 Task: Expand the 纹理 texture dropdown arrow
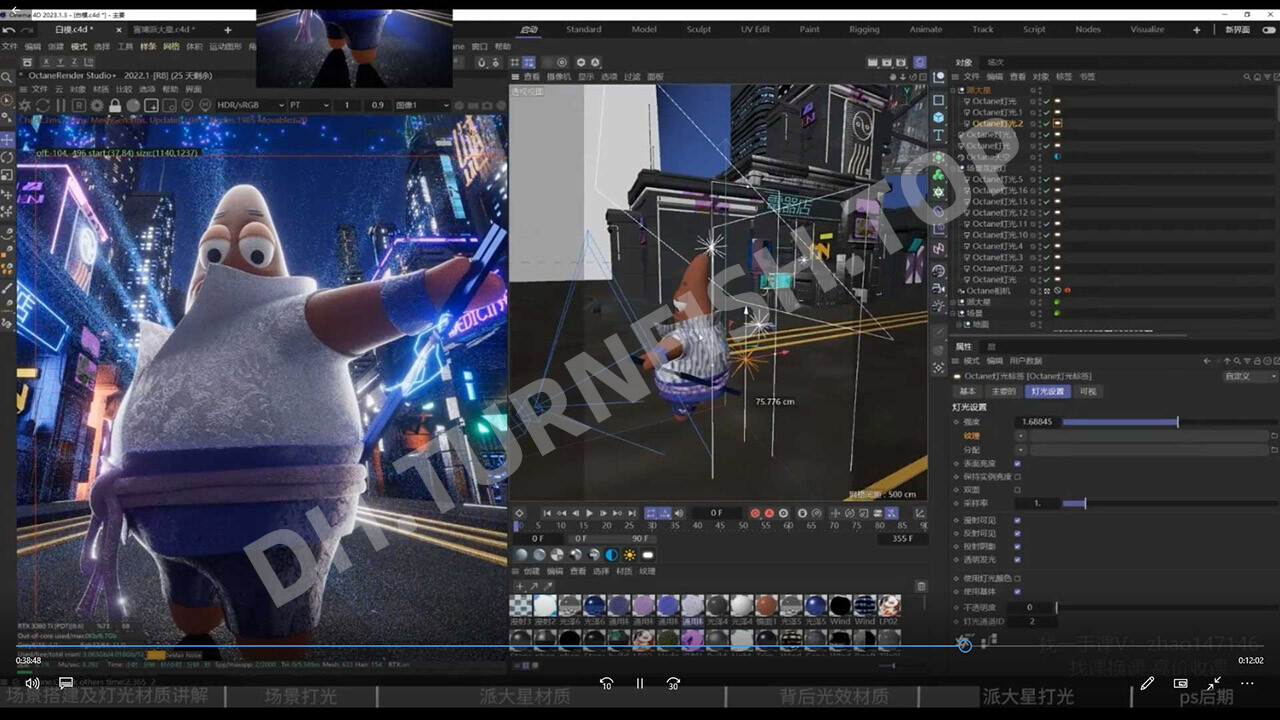click(1021, 436)
